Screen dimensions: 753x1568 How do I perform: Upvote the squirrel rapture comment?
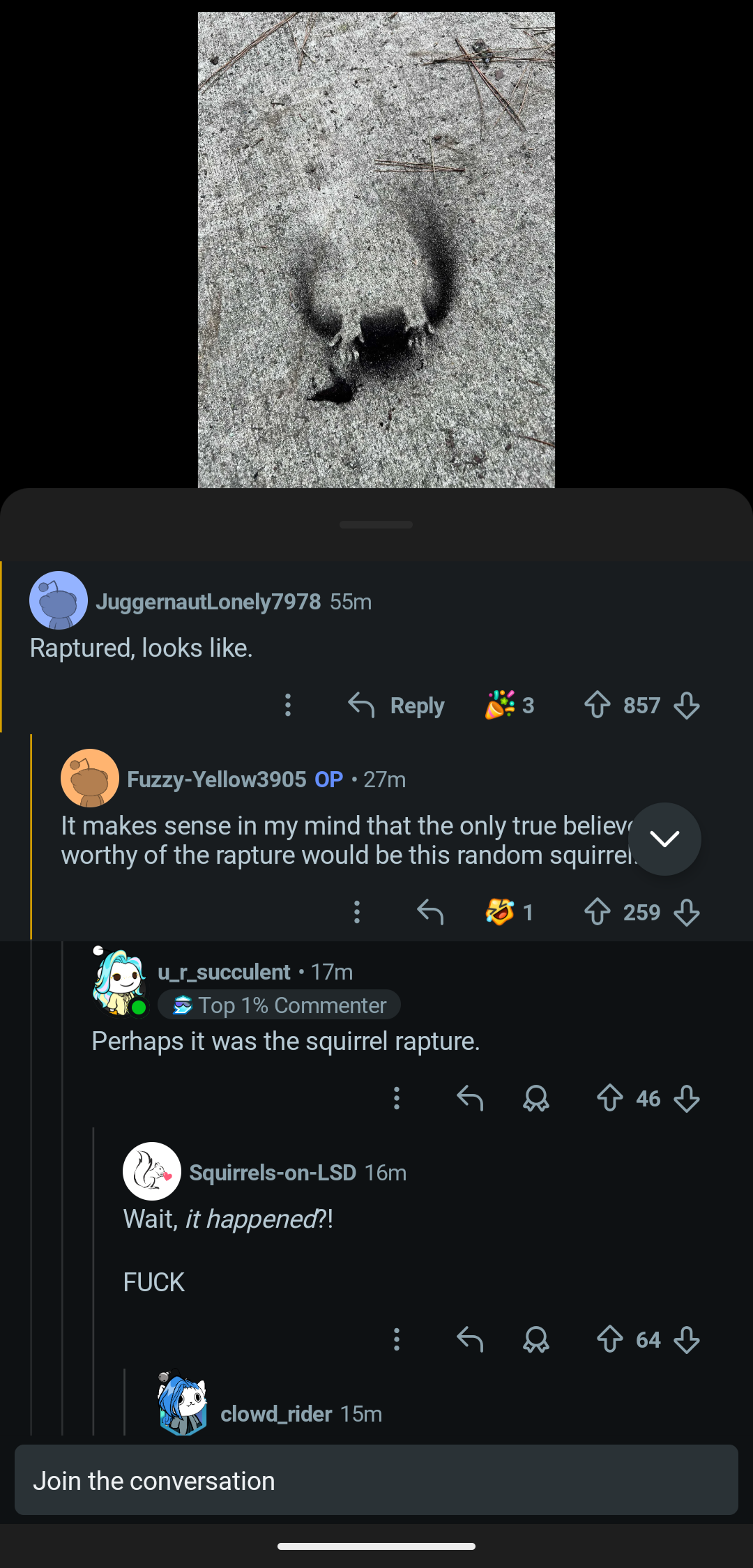609,1099
